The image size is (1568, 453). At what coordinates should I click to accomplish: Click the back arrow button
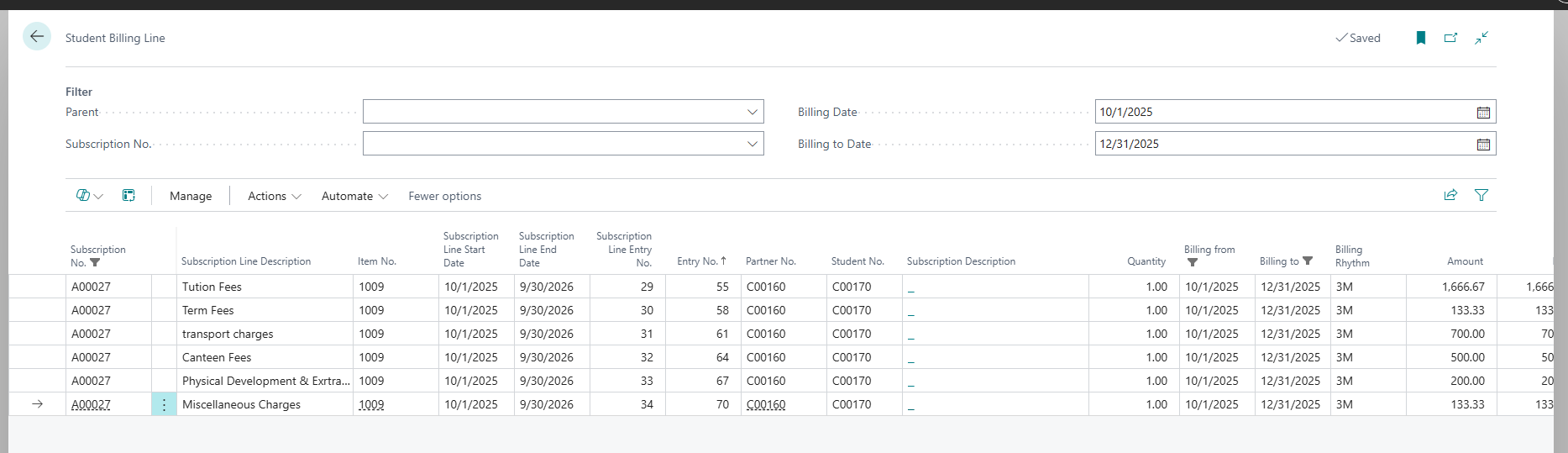[x=36, y=37]
